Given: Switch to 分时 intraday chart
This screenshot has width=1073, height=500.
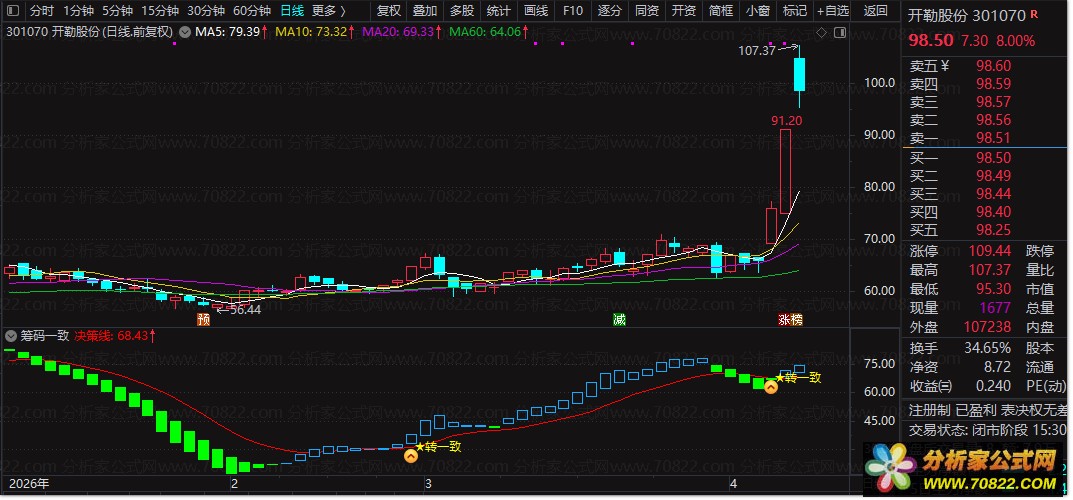Looking at the screenshot, I should click(41, 11).
